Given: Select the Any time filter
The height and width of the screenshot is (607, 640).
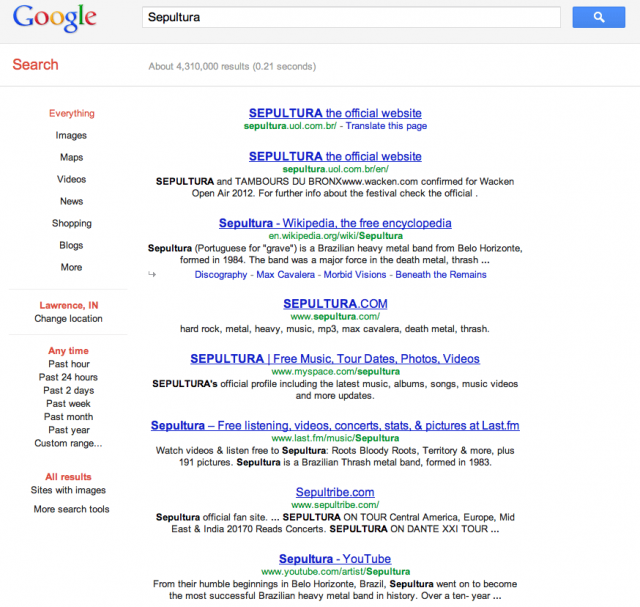Looking at the screenshot, I should coord(68,351).
